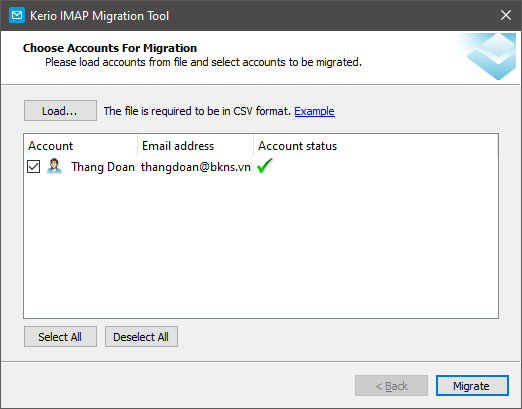Start migration with the Migrate button
This screenshot has width=522, height=409.
[x=472, y=386]
